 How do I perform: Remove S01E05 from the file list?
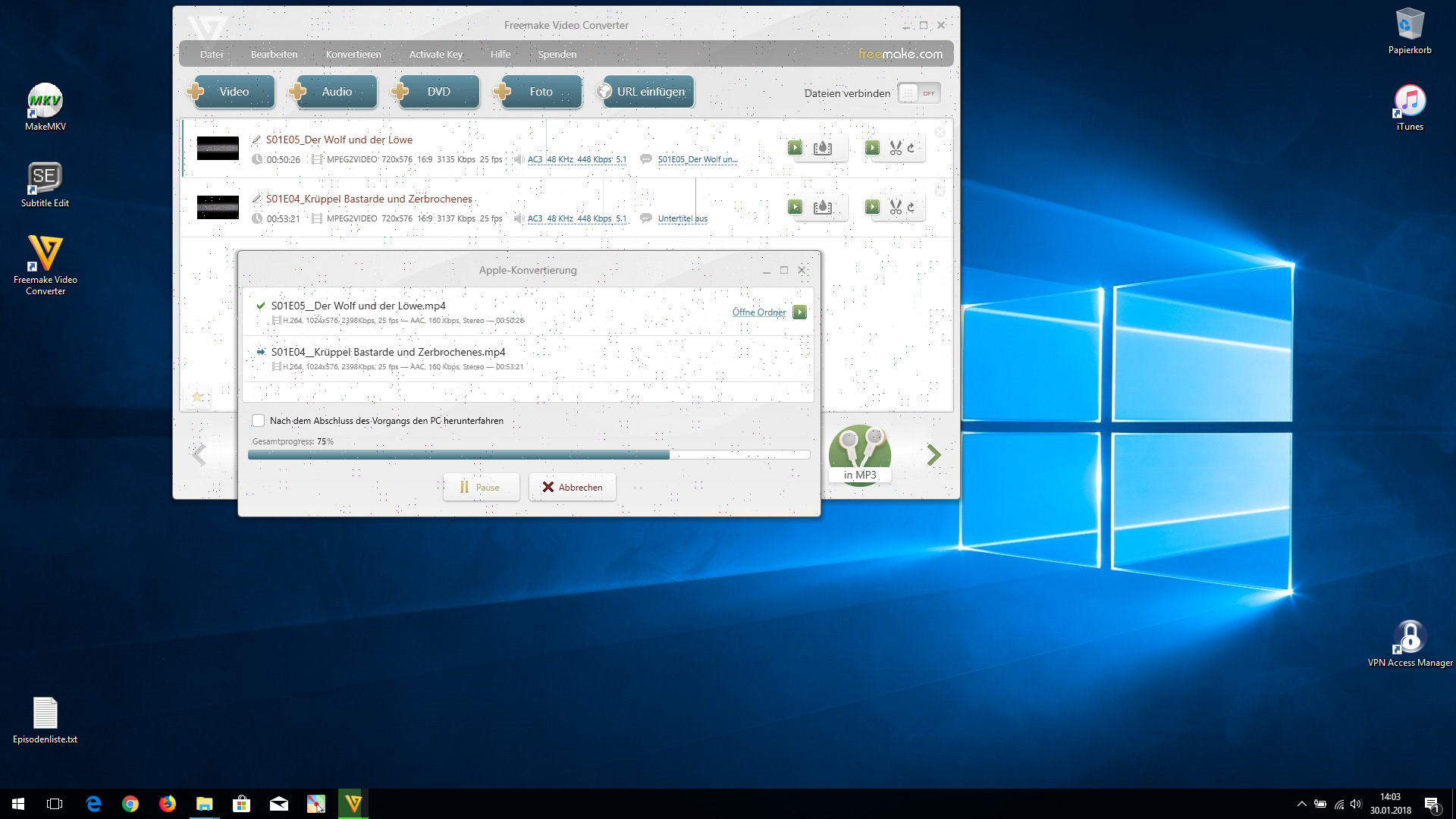940,132
